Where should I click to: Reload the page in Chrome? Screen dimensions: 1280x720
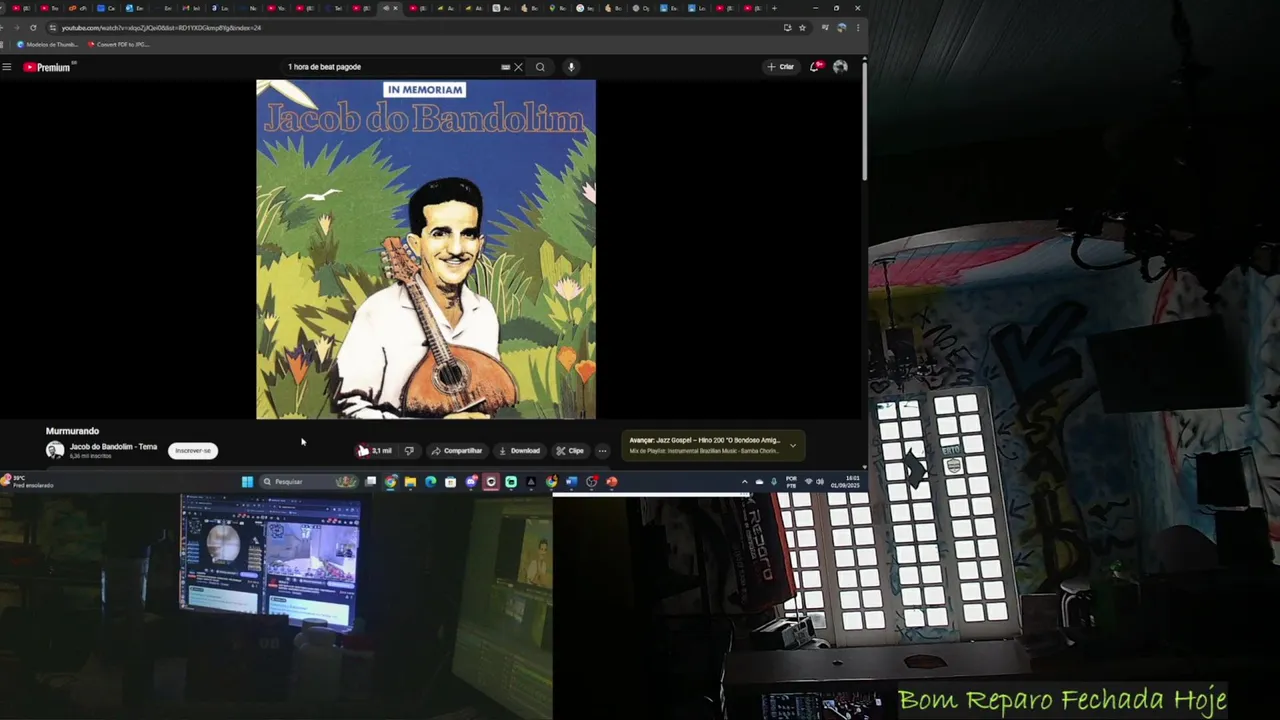point(33,28)
